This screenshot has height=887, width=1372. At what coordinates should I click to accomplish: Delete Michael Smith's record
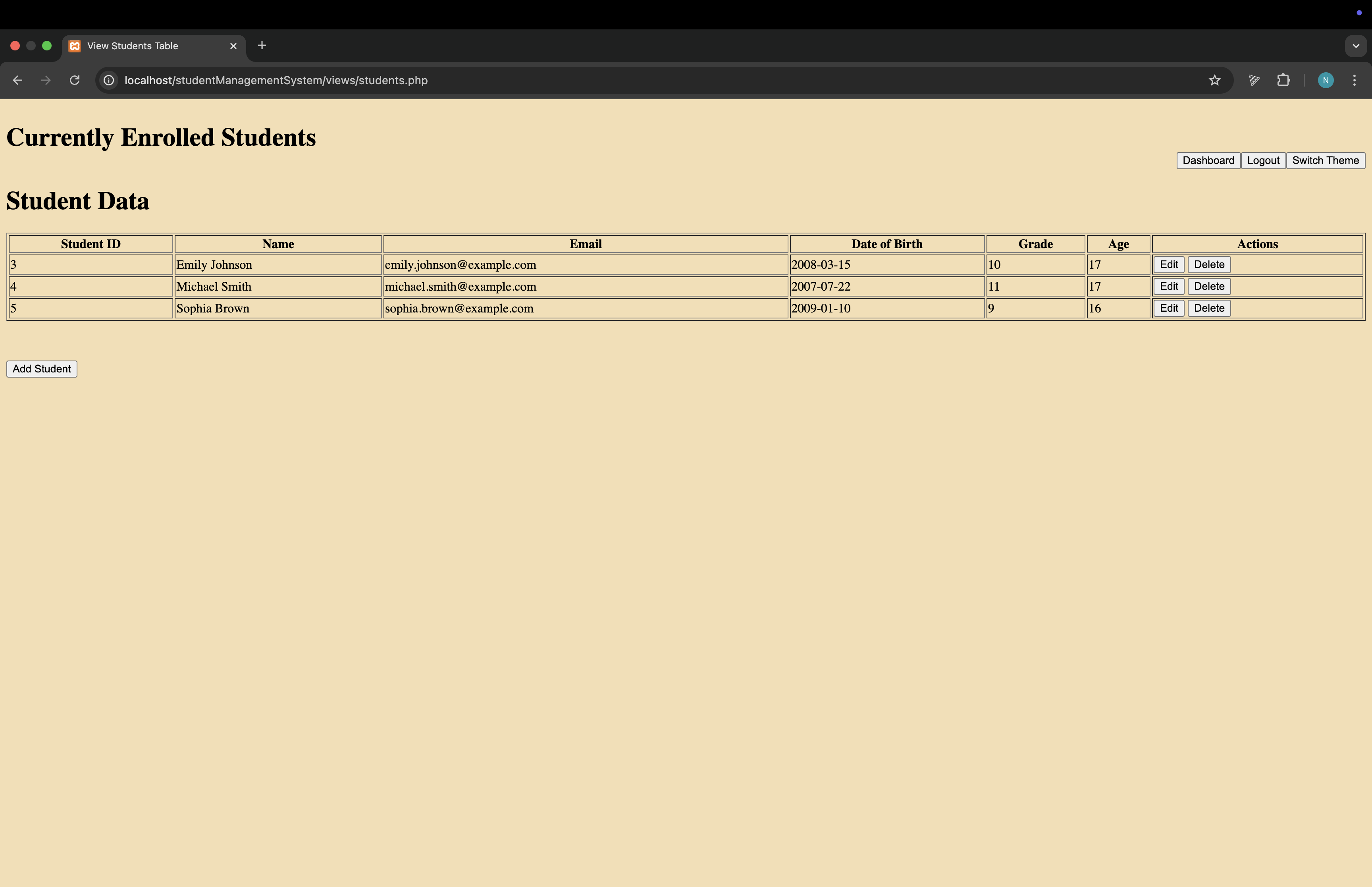point(1208,286)
